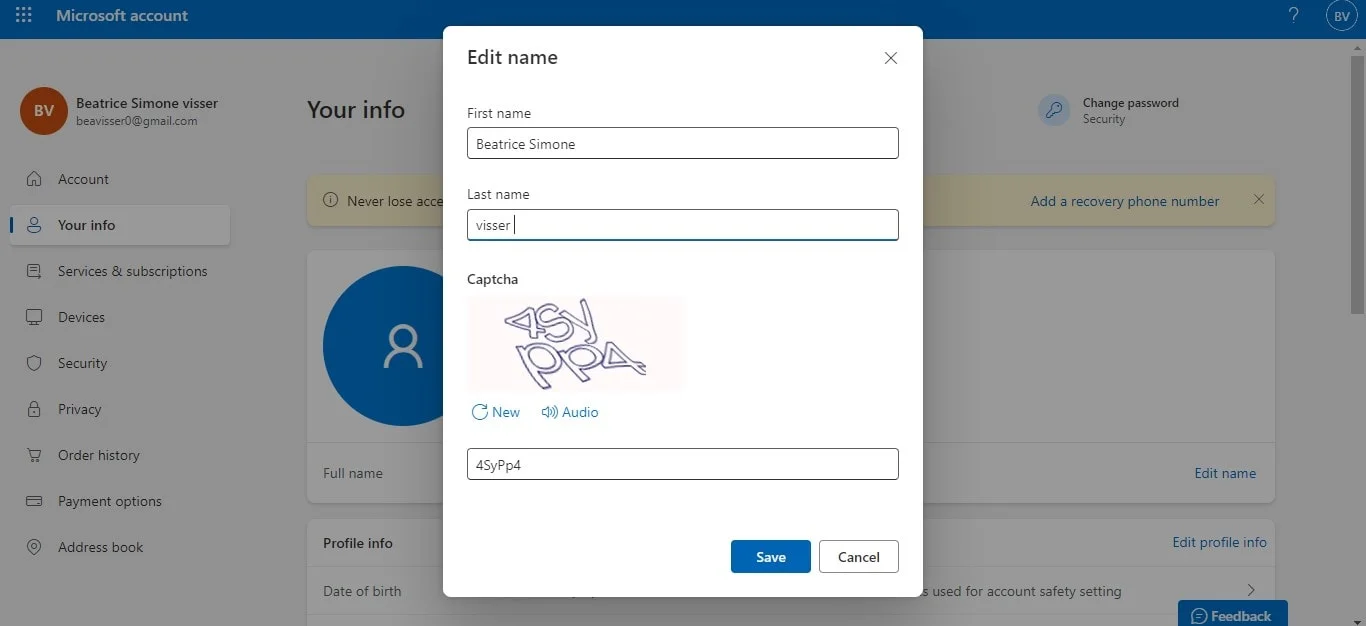
Task: Click the beavisser0@gmail.com email text
Action: point(137,121)
